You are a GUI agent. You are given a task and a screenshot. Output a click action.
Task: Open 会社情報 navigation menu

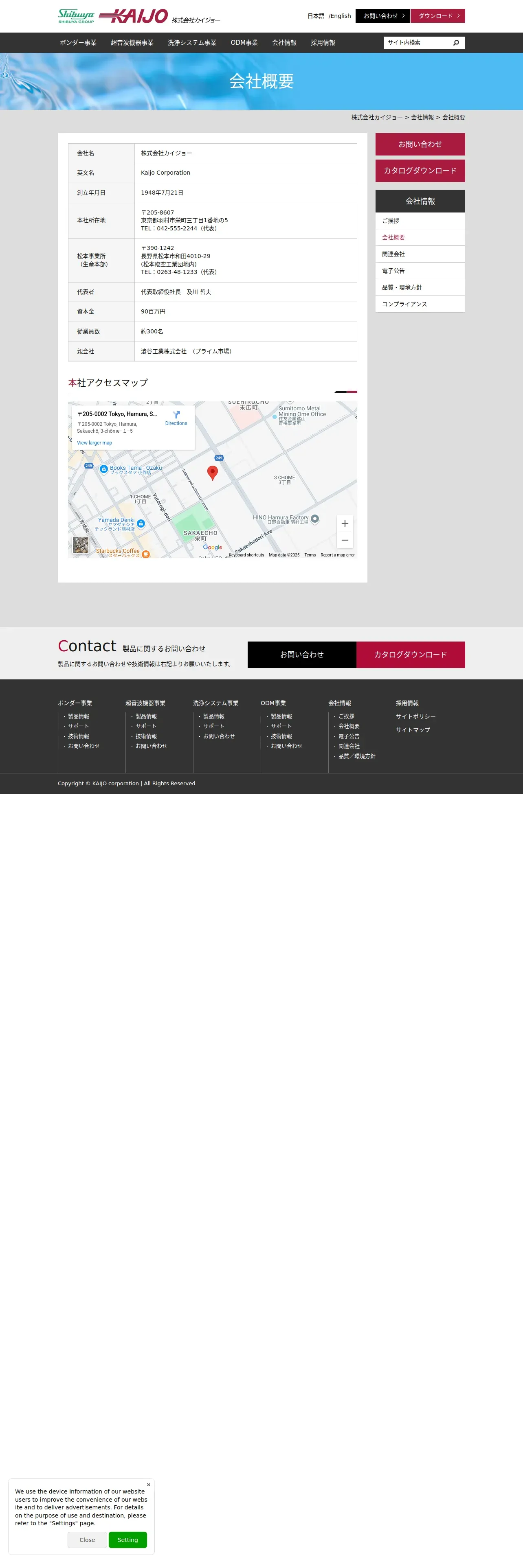284,43
